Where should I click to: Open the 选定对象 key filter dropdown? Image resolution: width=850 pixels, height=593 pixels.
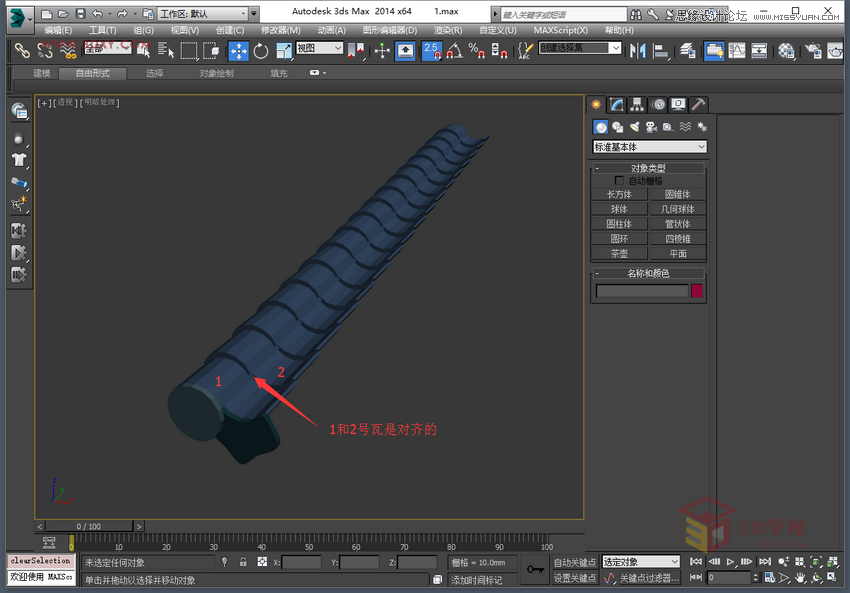pos(640,561)
